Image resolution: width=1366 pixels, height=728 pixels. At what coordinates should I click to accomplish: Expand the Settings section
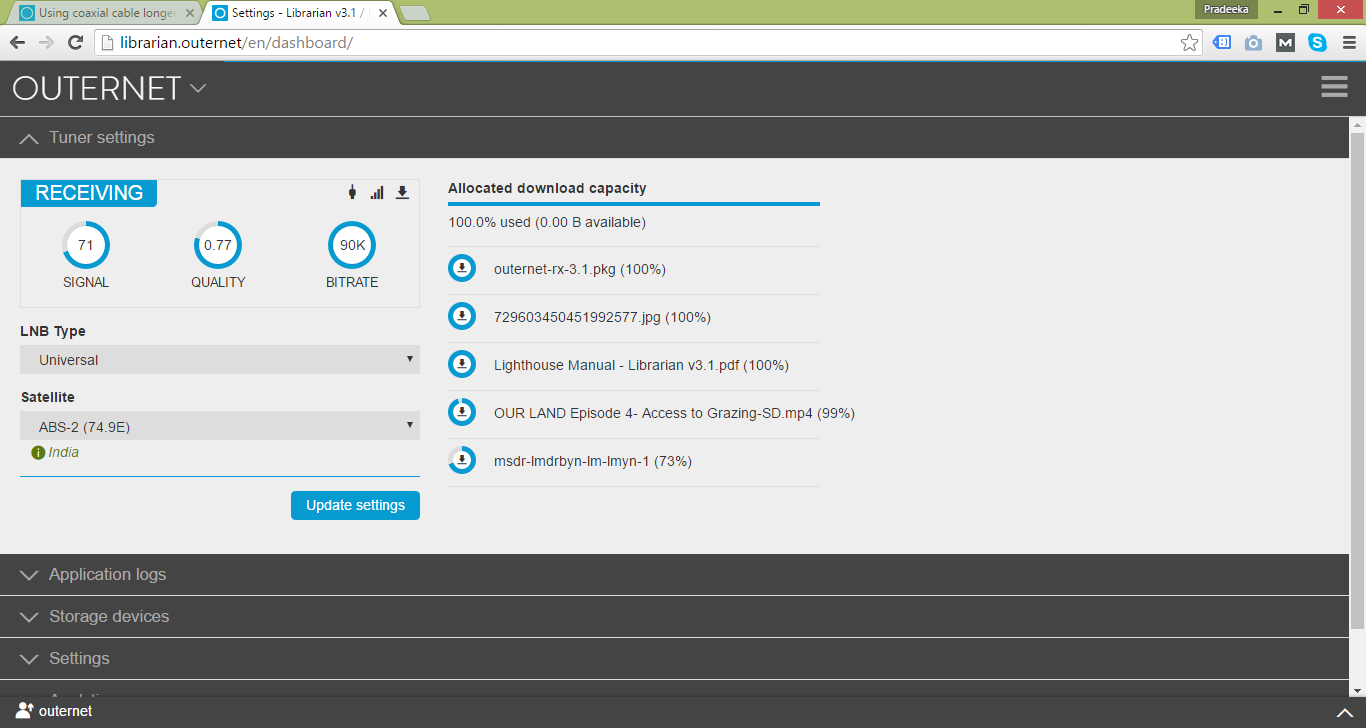coord(674,658)
